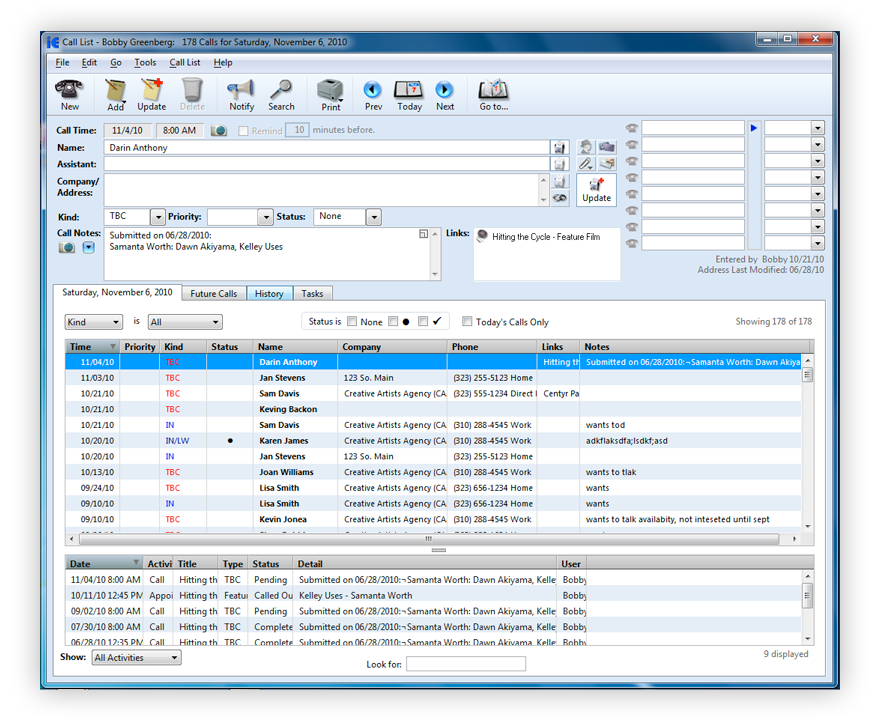
Task: Click the New call telephone icon
Action: [x=69, y=90]
